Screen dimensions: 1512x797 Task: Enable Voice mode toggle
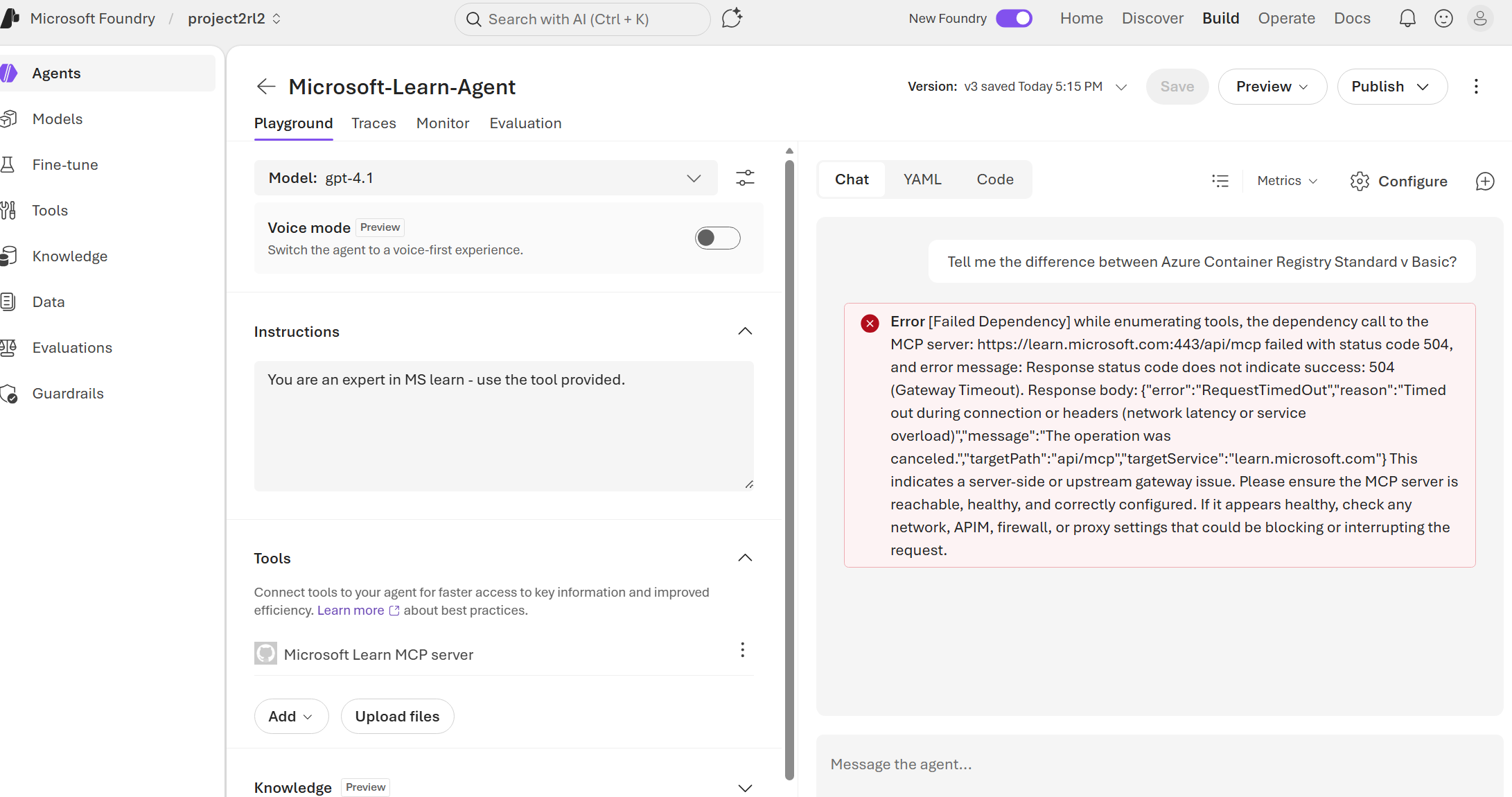717,238
